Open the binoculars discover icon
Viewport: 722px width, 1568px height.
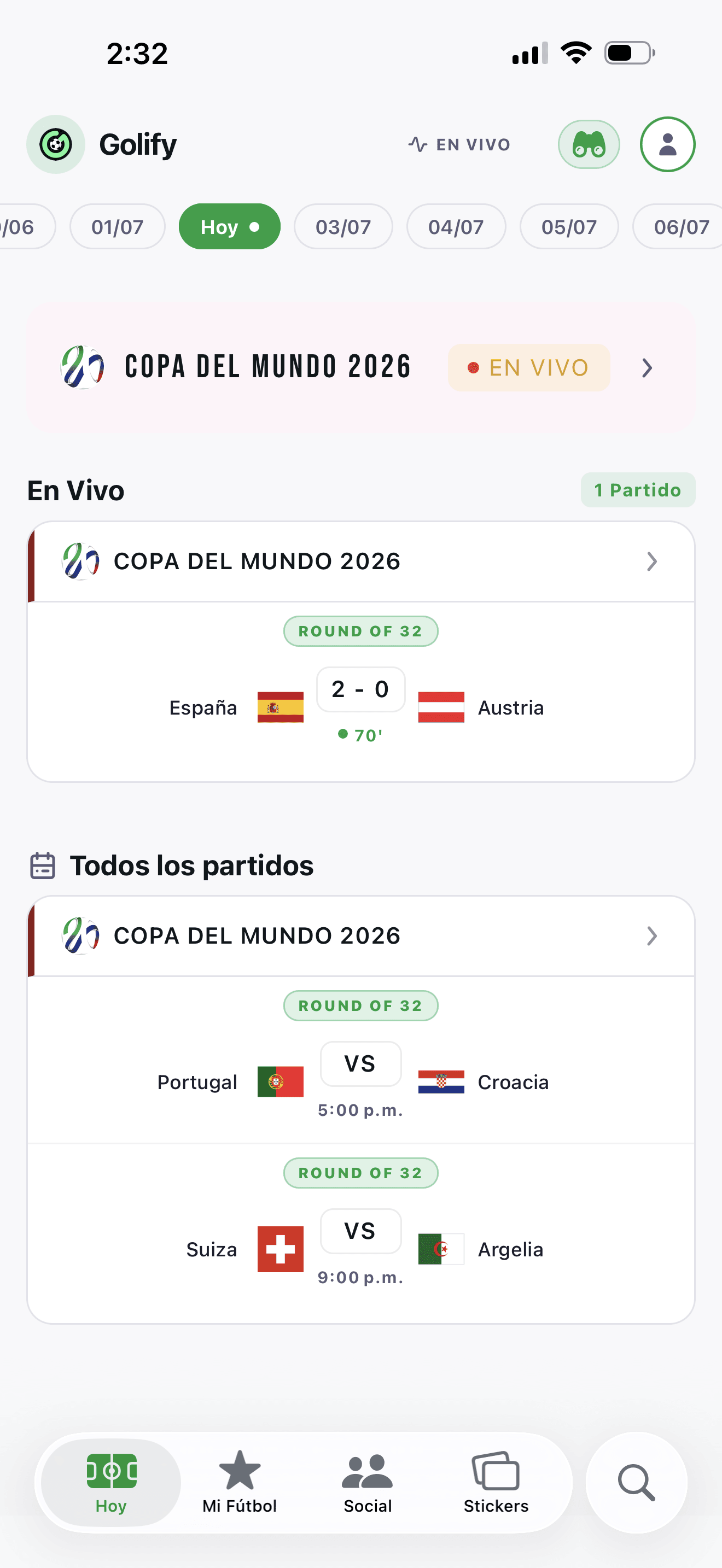(589, 144)
